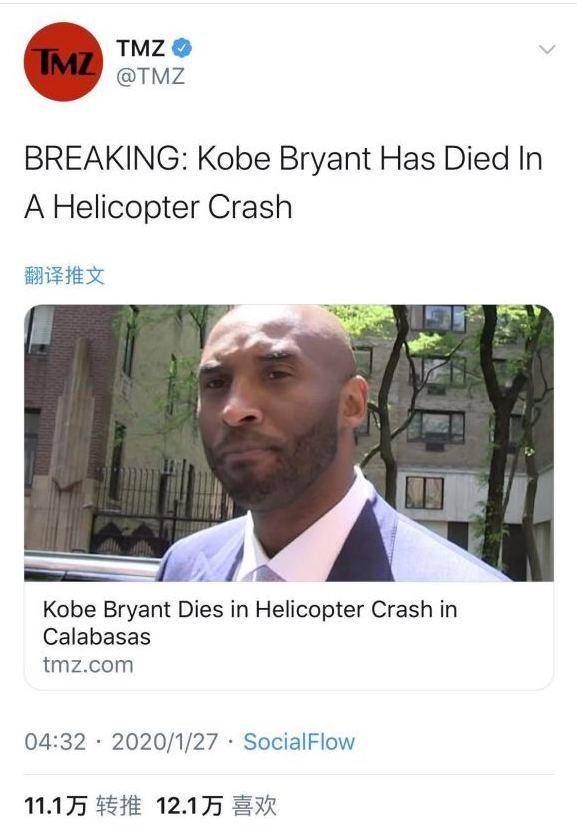The width and height of the screenshot is (577, 831).
Task: Select the @TMZ handle
Action: [150, 76]
